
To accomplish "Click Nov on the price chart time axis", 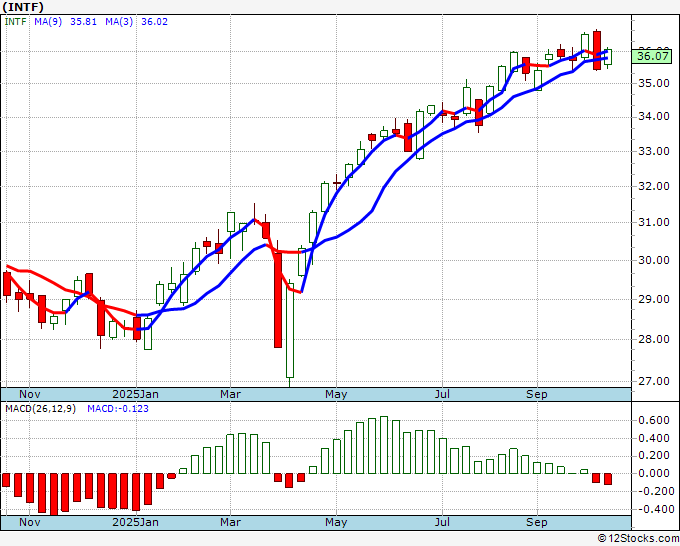I will (x=30, y=394).
